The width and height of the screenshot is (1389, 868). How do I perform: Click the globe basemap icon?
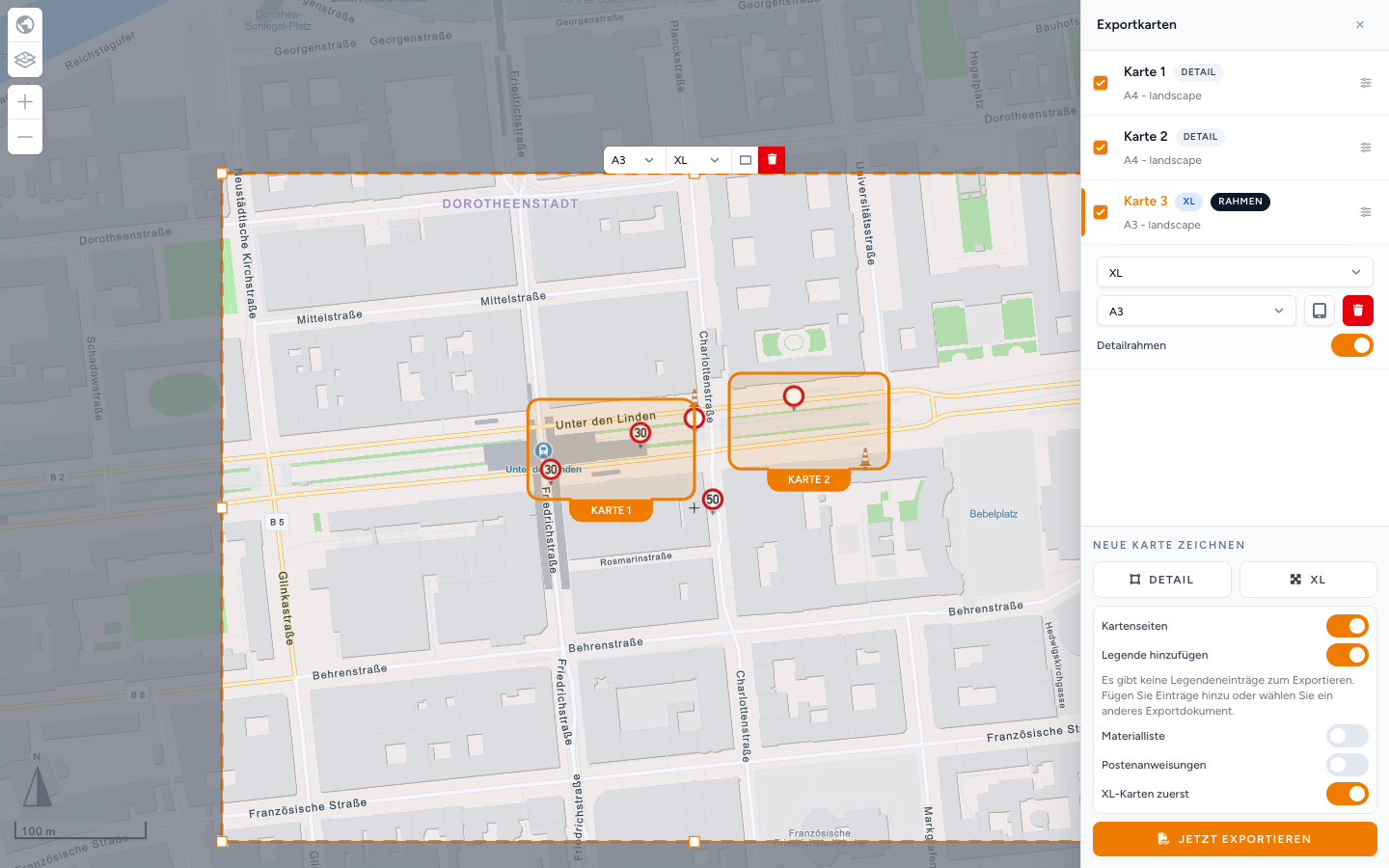pos(25,24)
